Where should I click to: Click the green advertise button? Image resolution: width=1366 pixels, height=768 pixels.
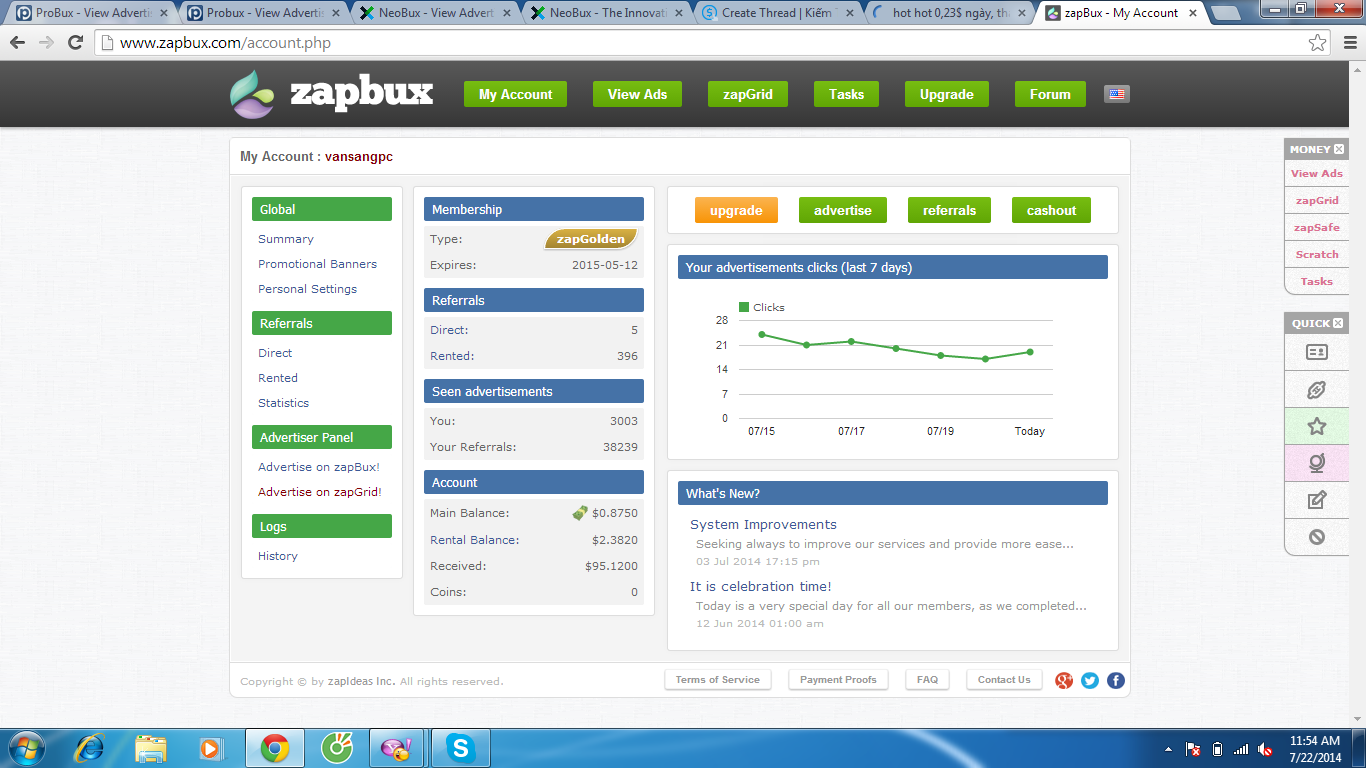tap(842, 210)
